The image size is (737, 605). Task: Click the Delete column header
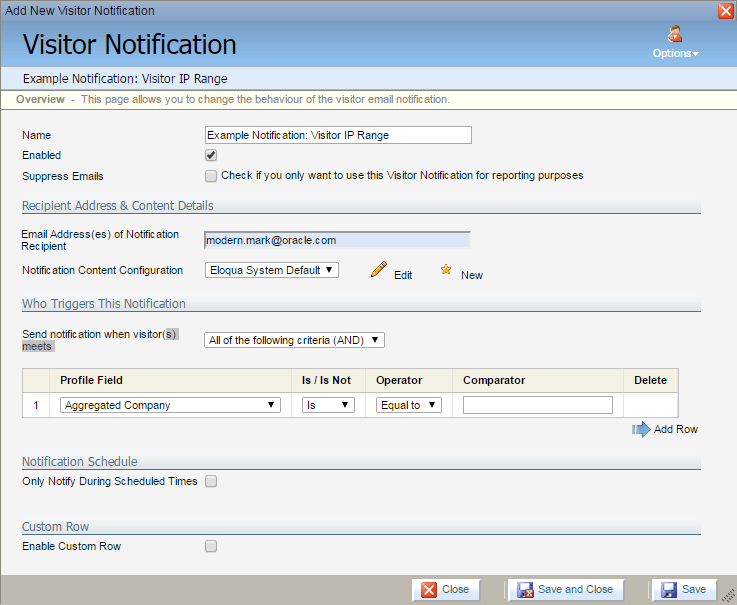(651, 380)
